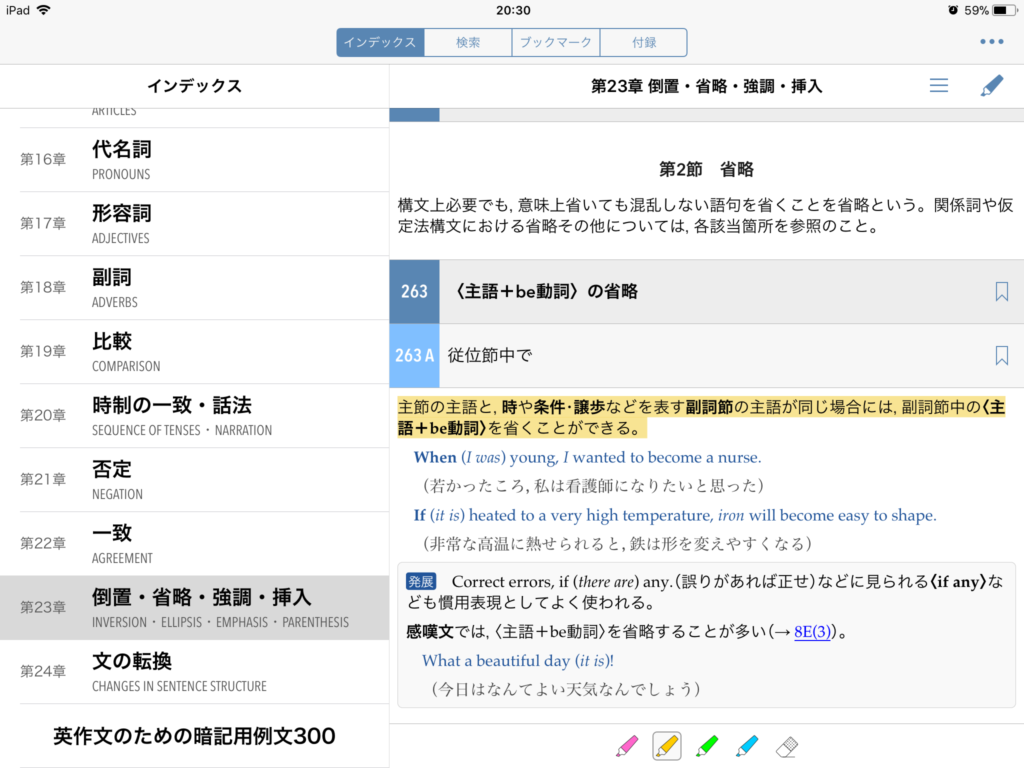The image size is (1024, 768).
Task: Open chapter 19 比較 in index
Action: [x=194, y=352]
